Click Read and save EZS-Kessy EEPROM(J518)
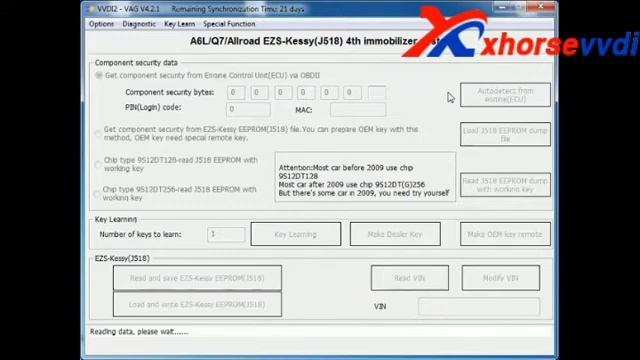640x360 pixels. [197, 278]
